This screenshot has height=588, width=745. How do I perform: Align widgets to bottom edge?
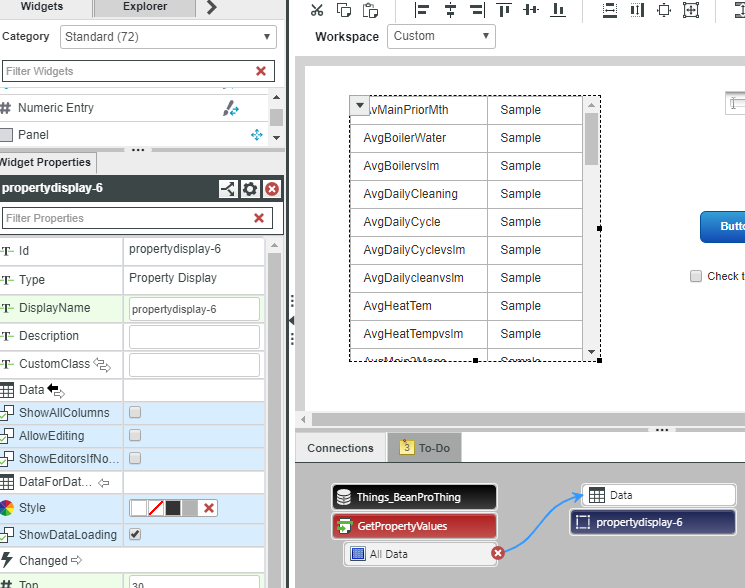(x=558, y=9)
